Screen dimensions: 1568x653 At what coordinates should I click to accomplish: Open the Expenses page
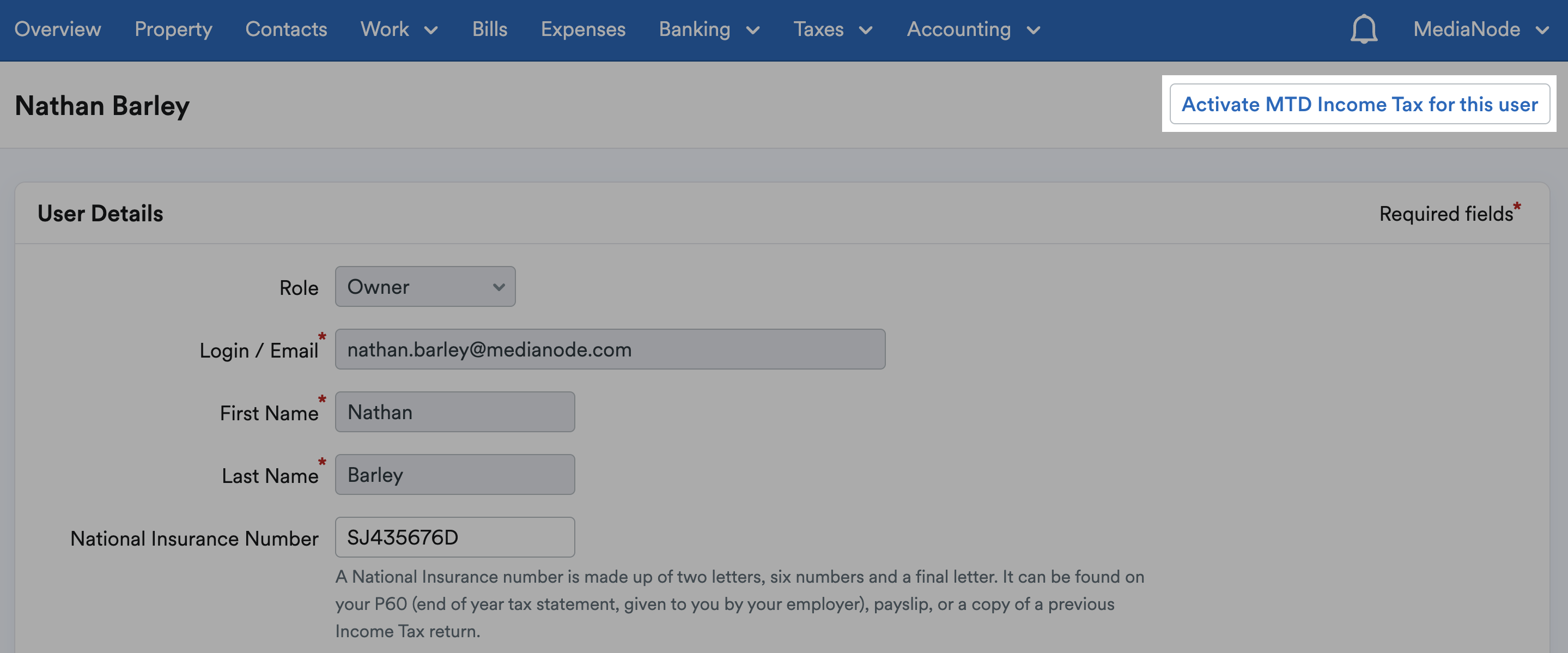(x=583, y=29)
